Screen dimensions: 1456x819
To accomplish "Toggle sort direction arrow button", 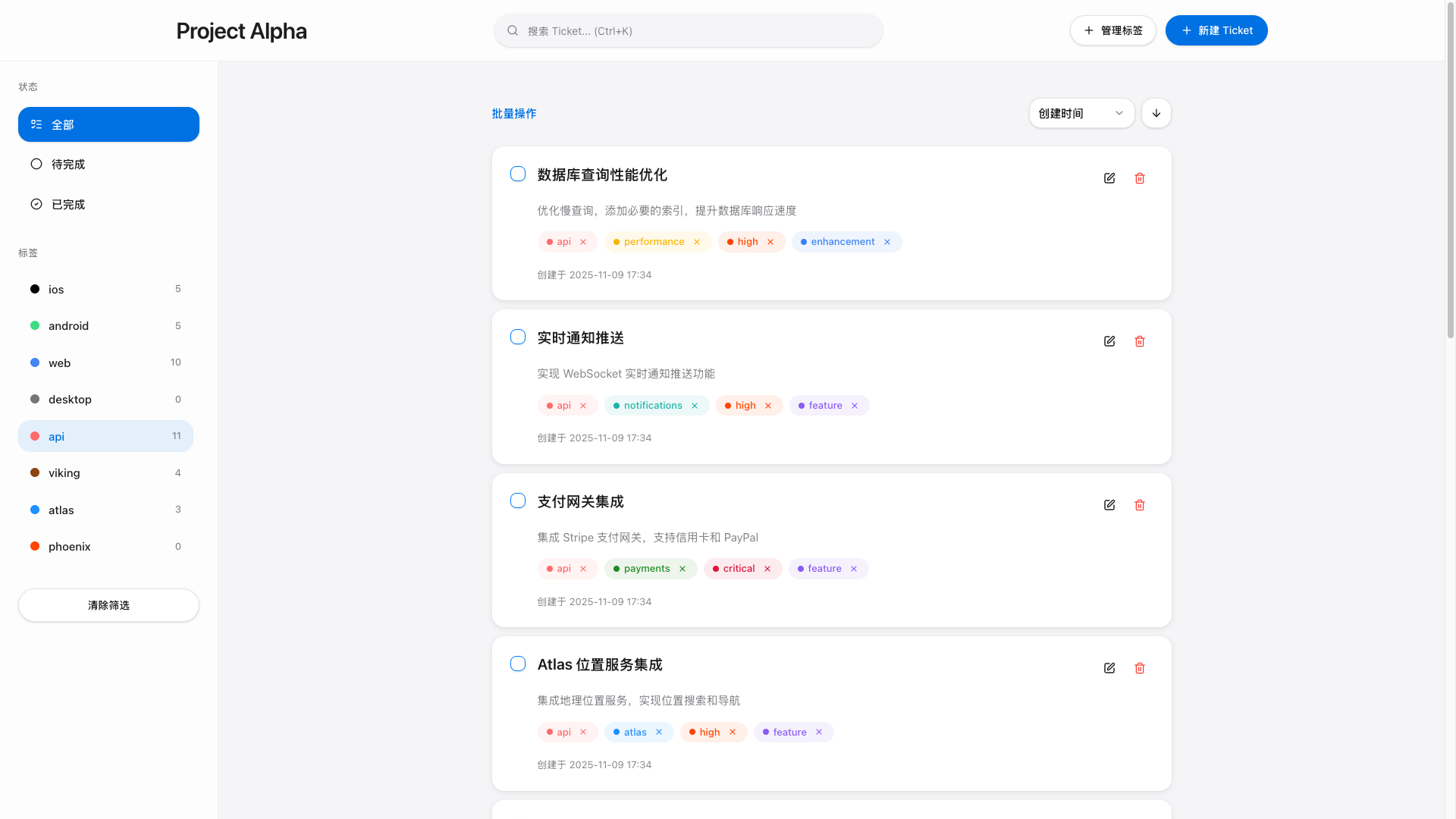I will coord(1156,113).
